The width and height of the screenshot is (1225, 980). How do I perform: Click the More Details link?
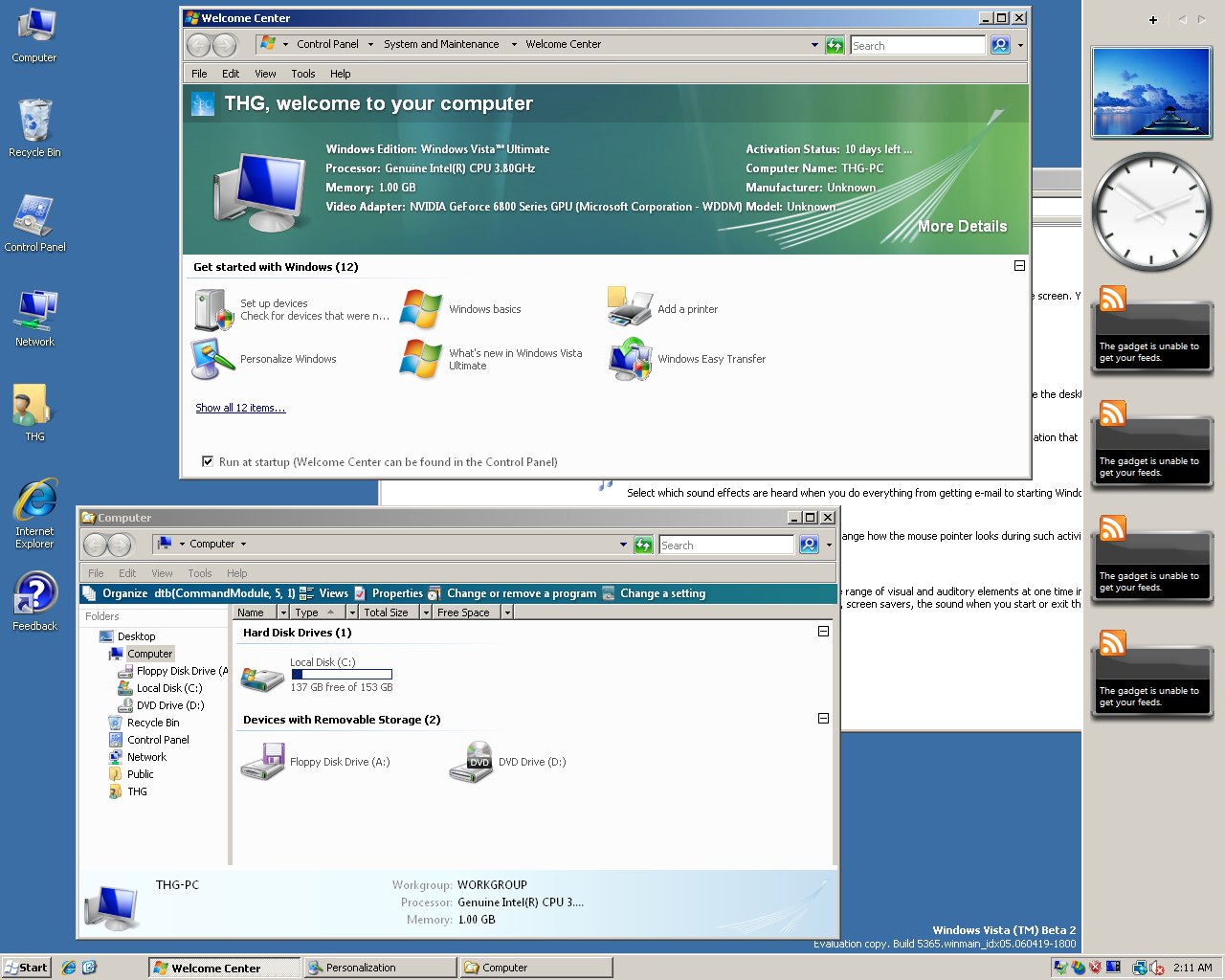click(963, 227)
